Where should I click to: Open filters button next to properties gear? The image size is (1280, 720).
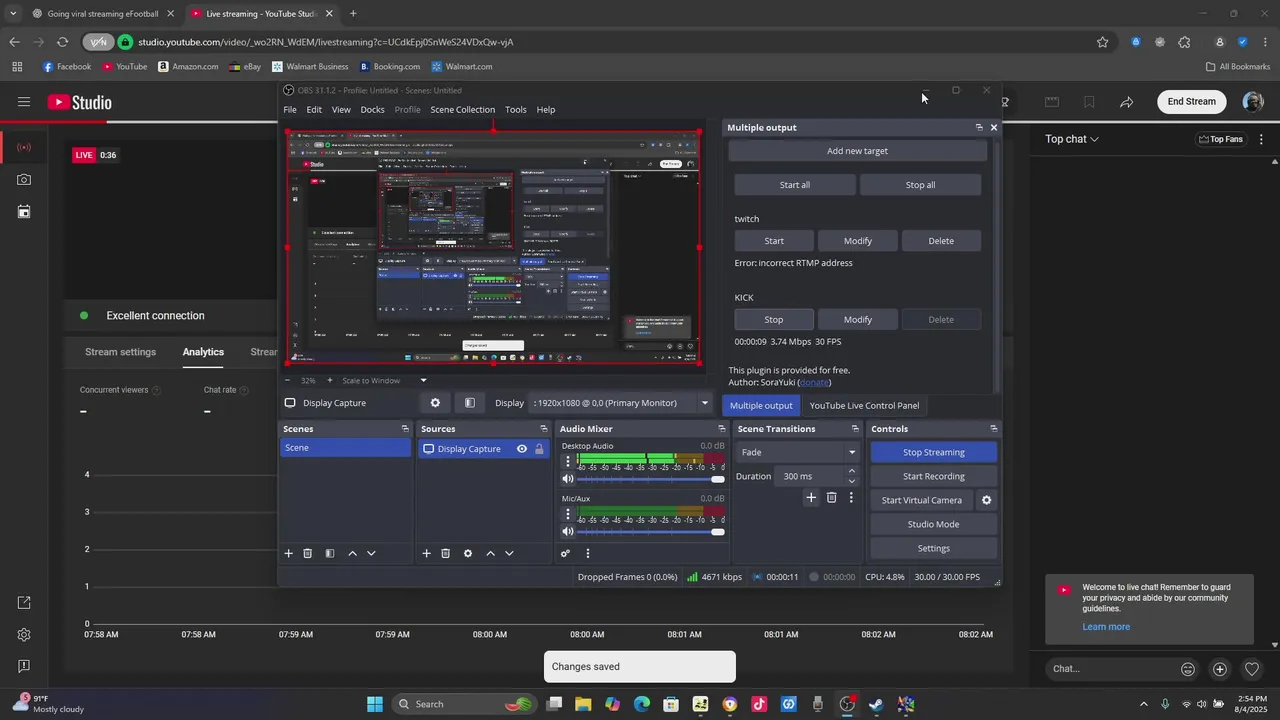click(x=470, y=403)
